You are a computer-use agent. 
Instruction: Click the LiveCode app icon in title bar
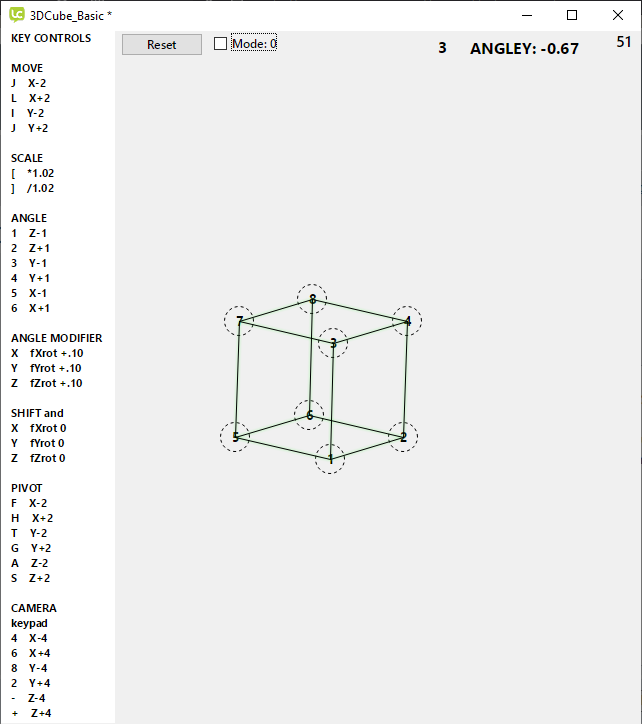pos(17,15)
